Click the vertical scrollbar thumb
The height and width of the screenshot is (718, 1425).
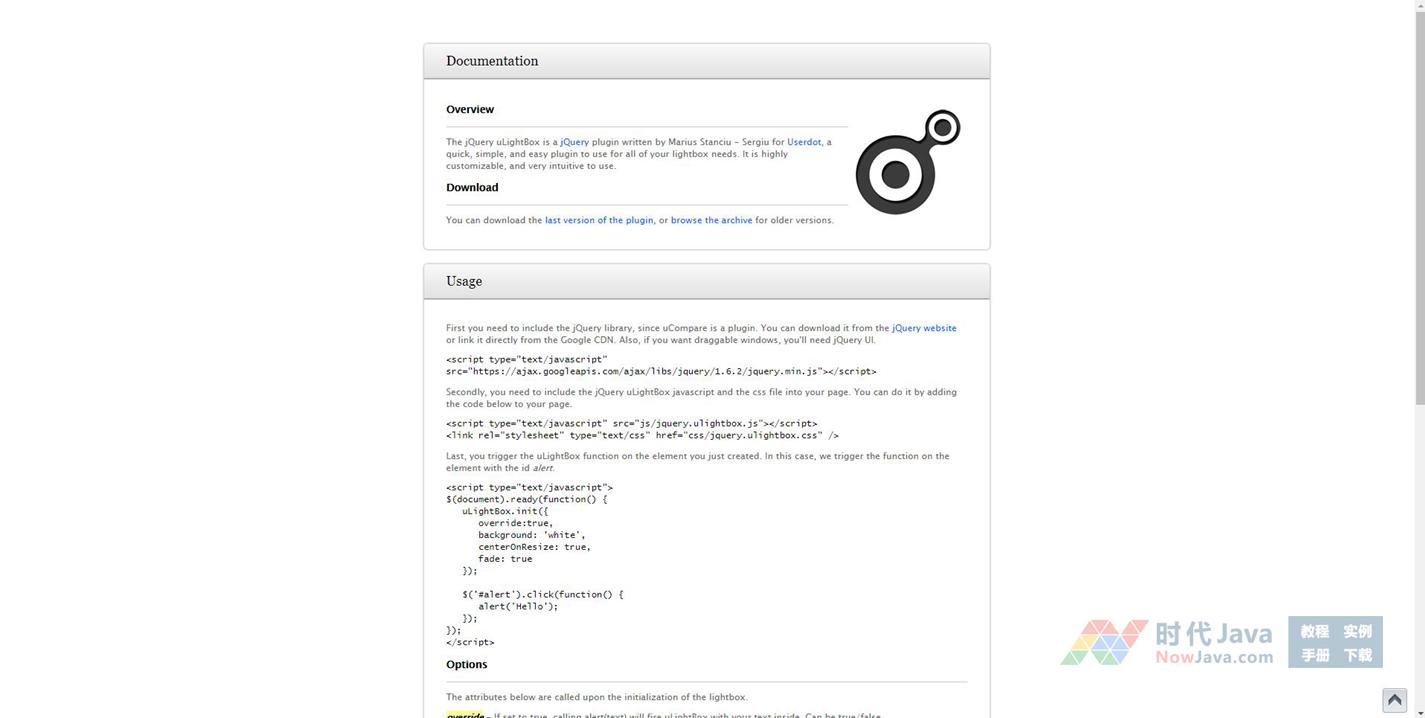point(1418,200)
